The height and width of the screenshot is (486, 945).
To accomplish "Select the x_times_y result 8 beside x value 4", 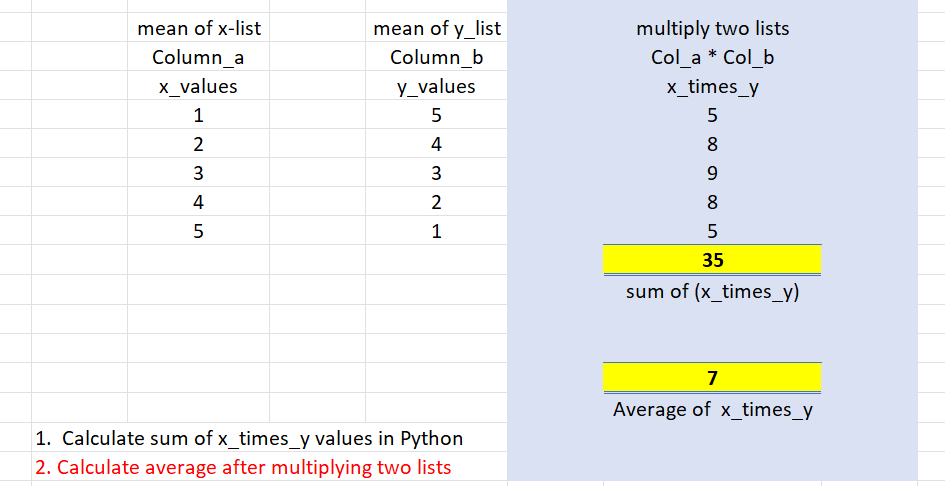I will pos(712,201).
